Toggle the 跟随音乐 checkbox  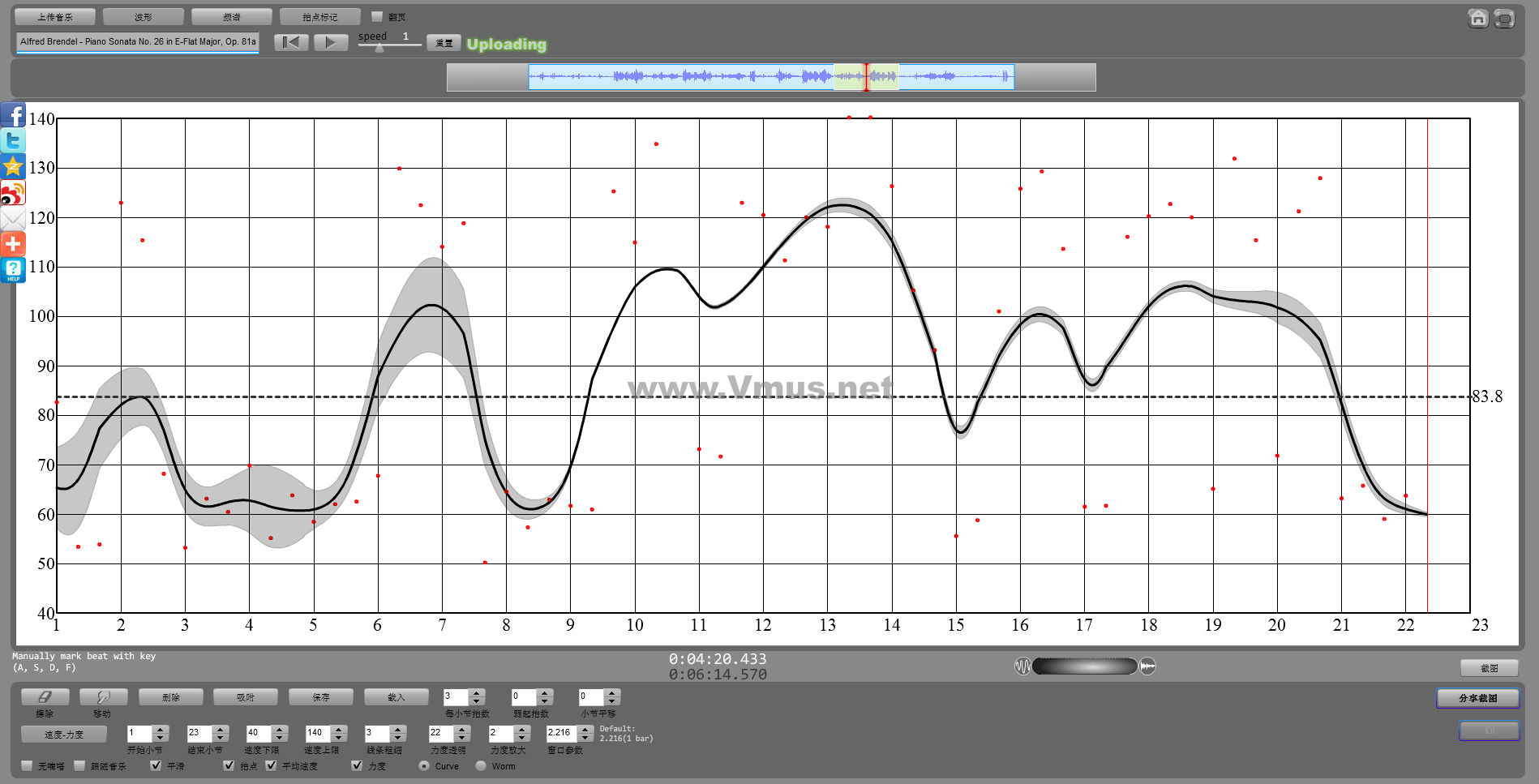pyautogui.click(x=79, y=765)
